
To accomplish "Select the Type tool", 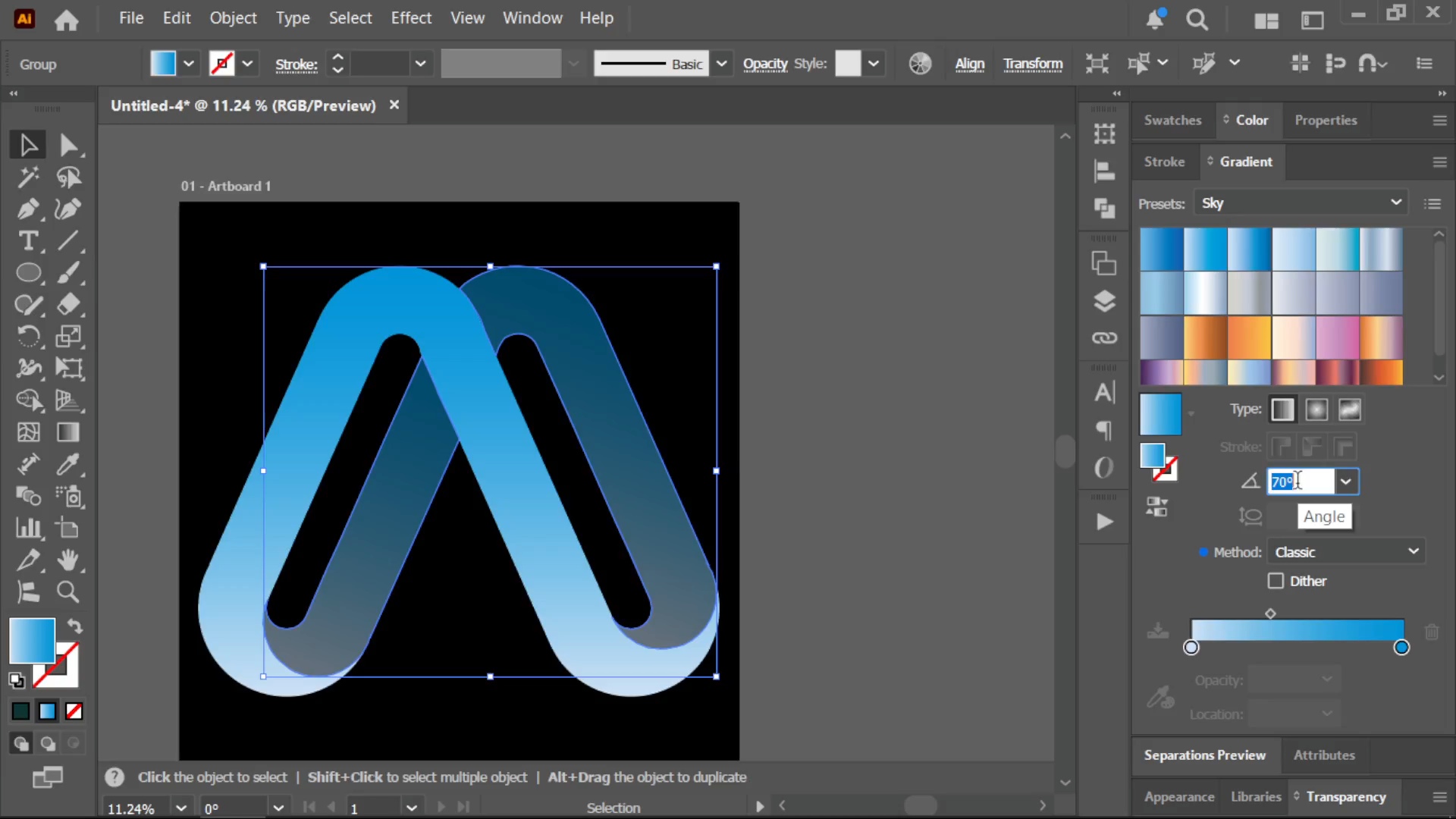I will click(x=28, y=241).
